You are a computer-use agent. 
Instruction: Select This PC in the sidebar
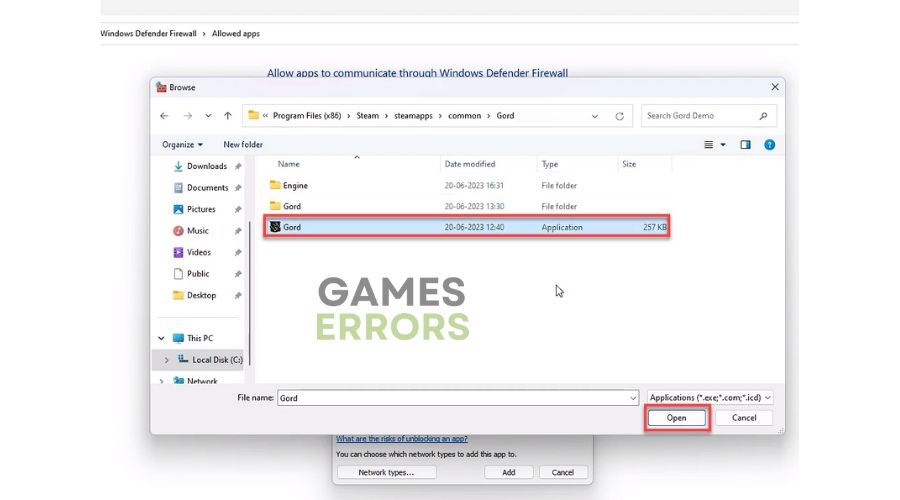(200, 339)
